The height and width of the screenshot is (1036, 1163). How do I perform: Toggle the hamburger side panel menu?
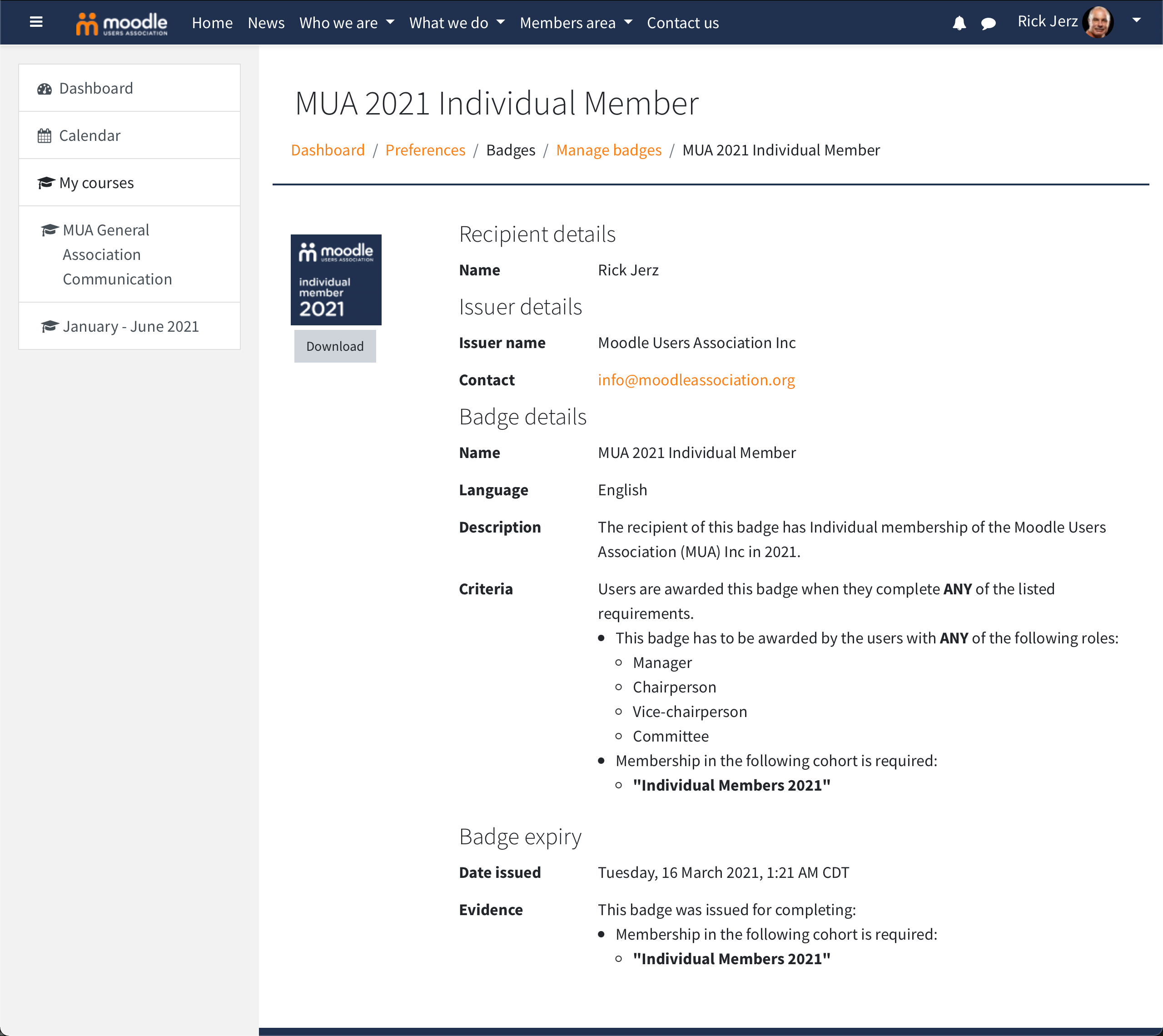click(36, 22)
